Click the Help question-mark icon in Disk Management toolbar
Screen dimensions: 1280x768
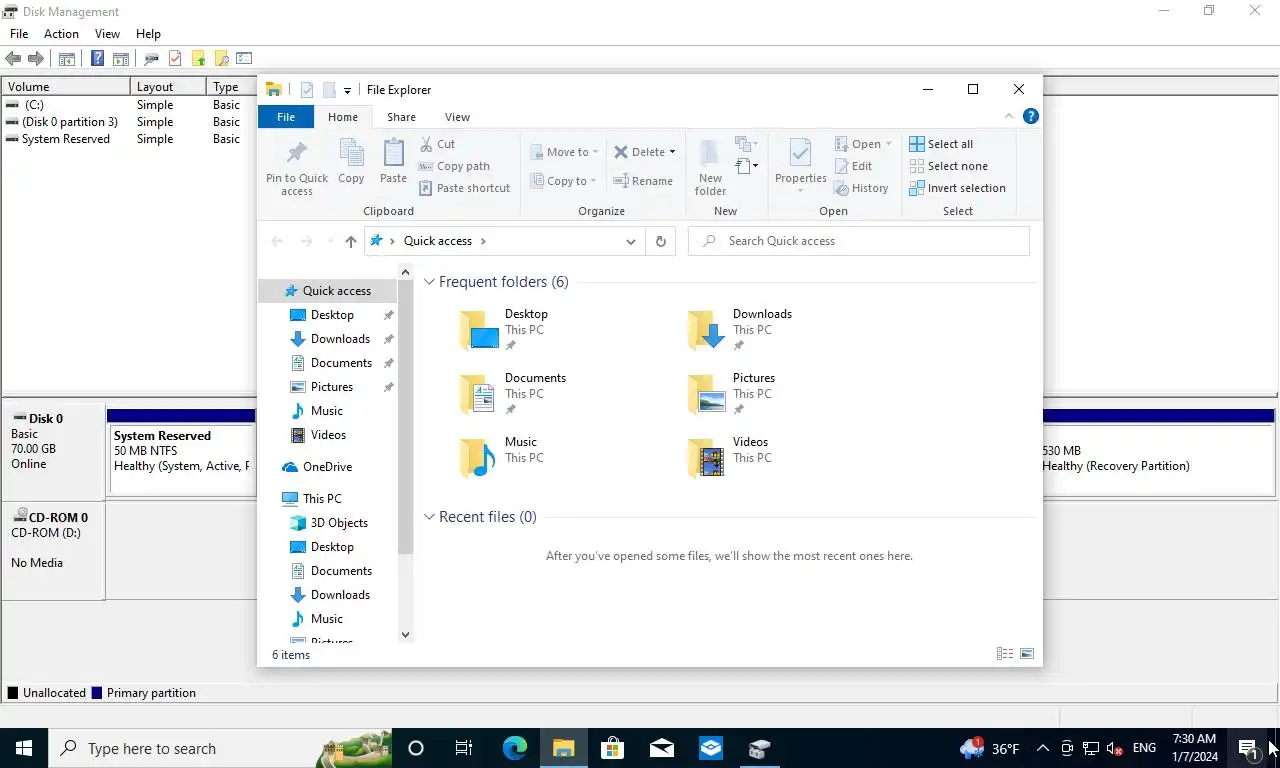click(97, 59)
